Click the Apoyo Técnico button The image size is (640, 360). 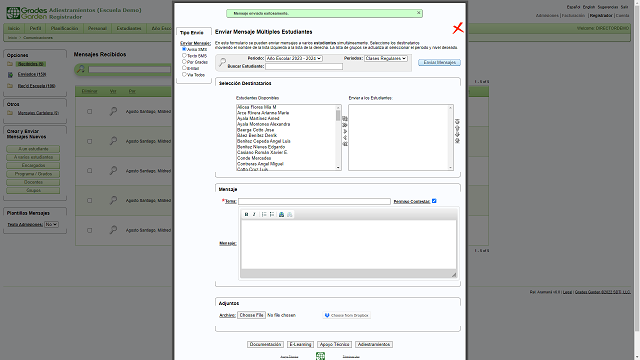coord(334,344)
